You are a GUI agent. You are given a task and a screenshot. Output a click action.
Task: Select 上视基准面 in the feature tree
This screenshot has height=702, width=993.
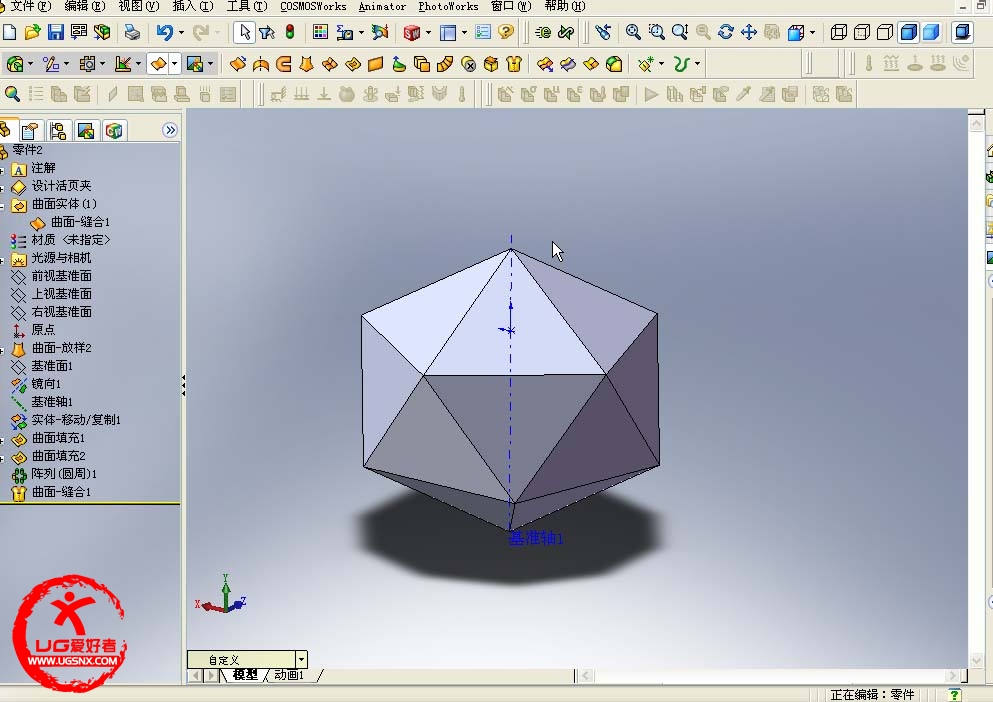[x=61, y=293]
